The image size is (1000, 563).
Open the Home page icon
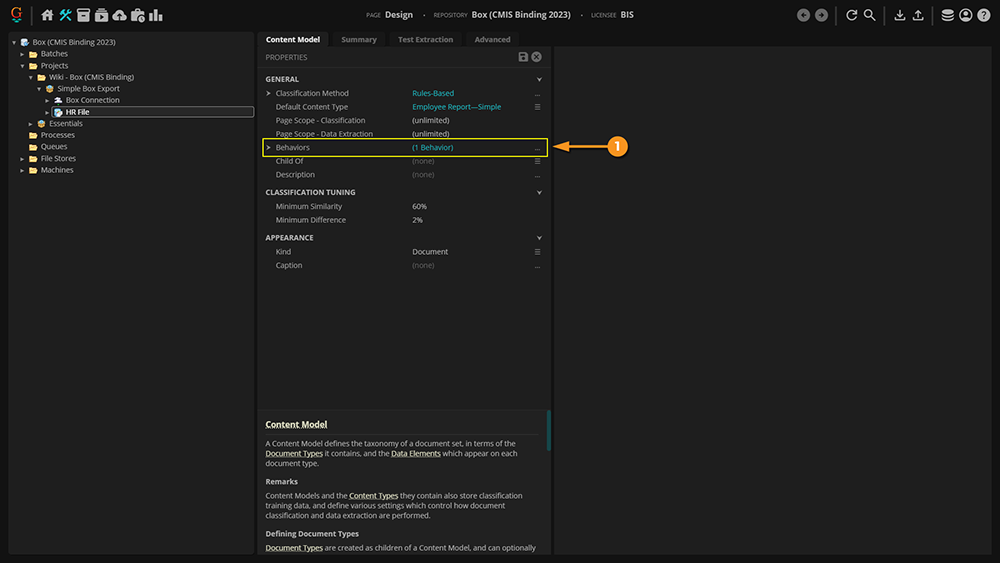click(47, 15)
